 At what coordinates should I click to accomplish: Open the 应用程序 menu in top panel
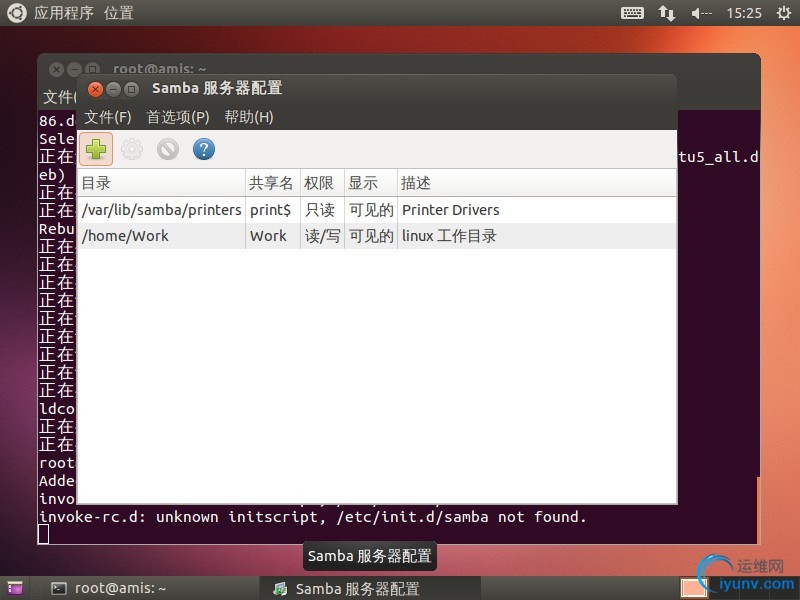[64, 13]
